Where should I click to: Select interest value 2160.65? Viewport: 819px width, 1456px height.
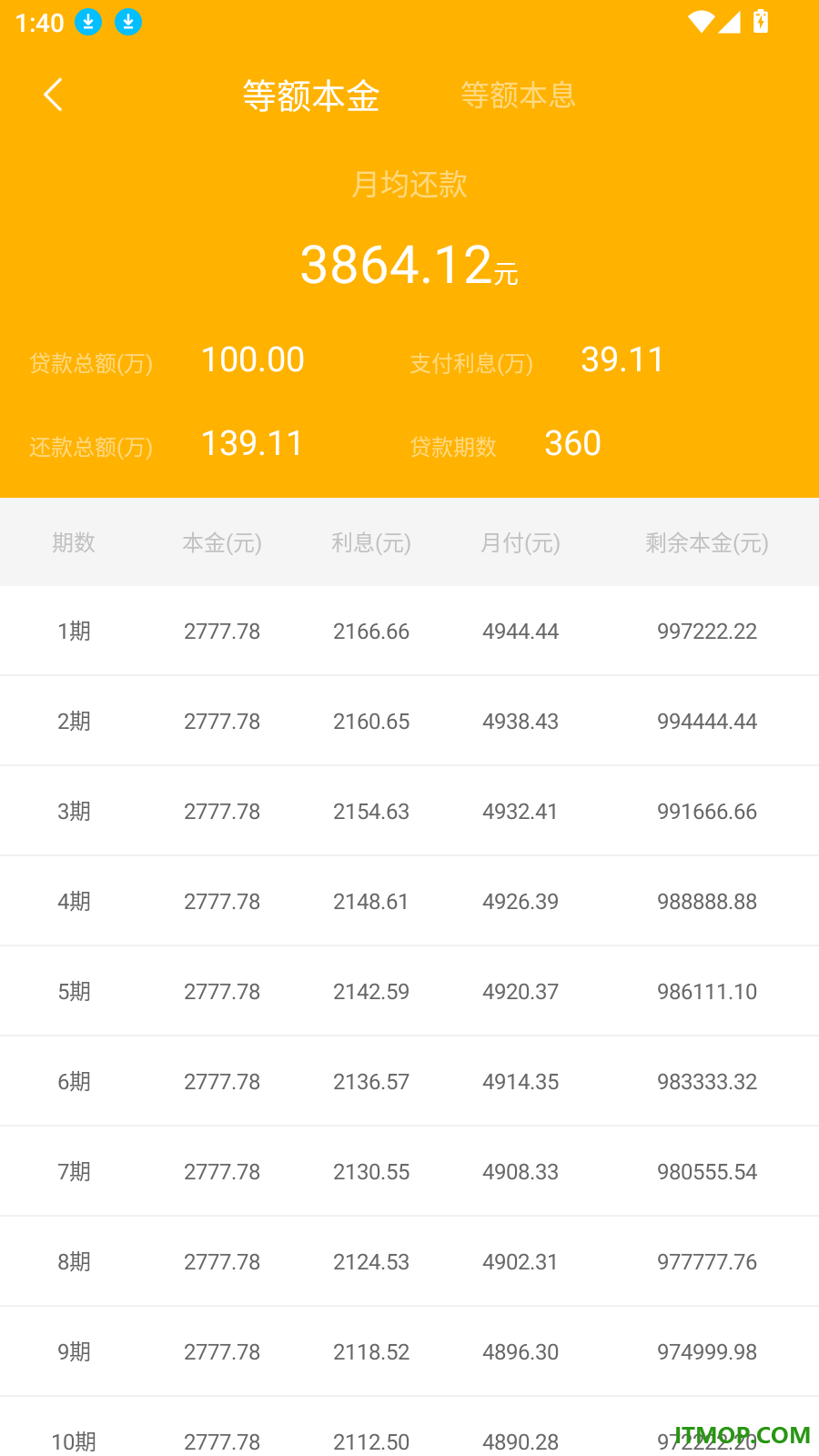coord(371,722)
